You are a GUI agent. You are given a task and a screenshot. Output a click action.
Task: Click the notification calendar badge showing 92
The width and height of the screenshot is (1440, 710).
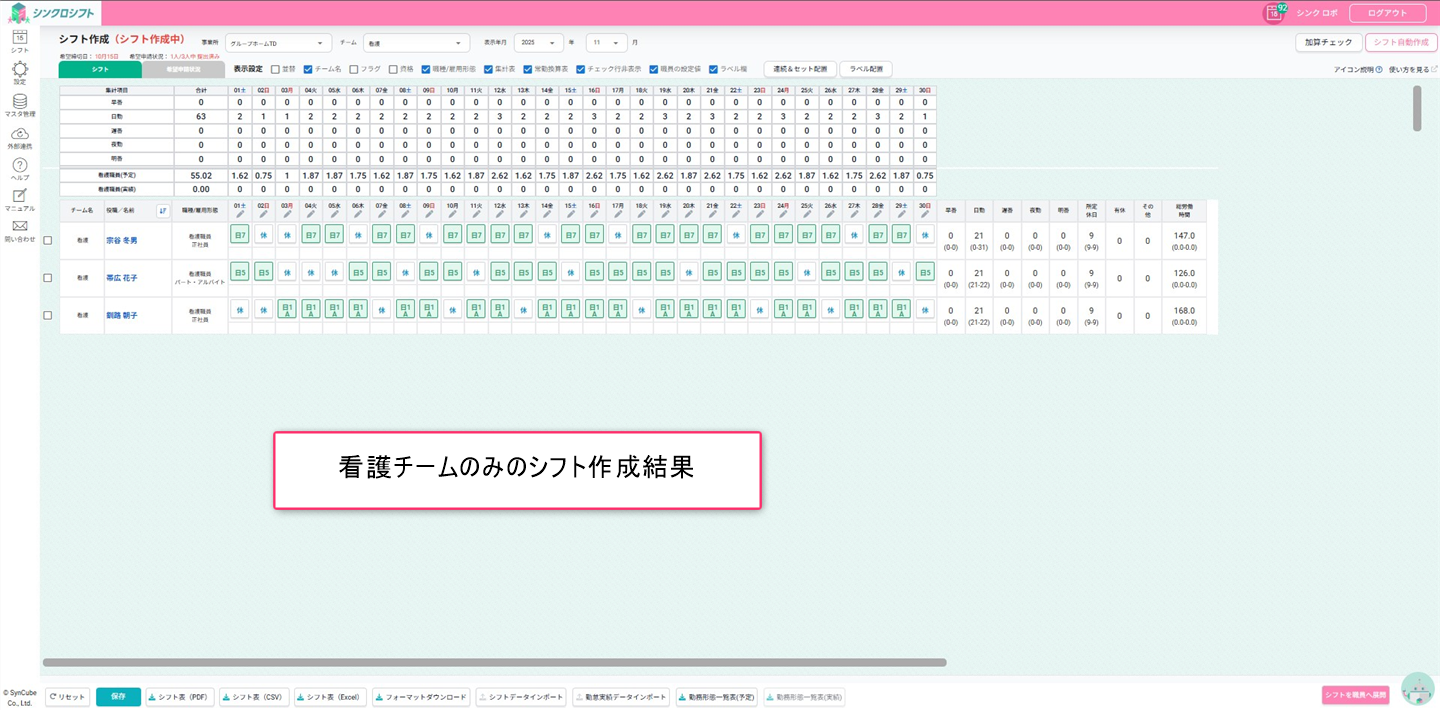coord(1274,13)
